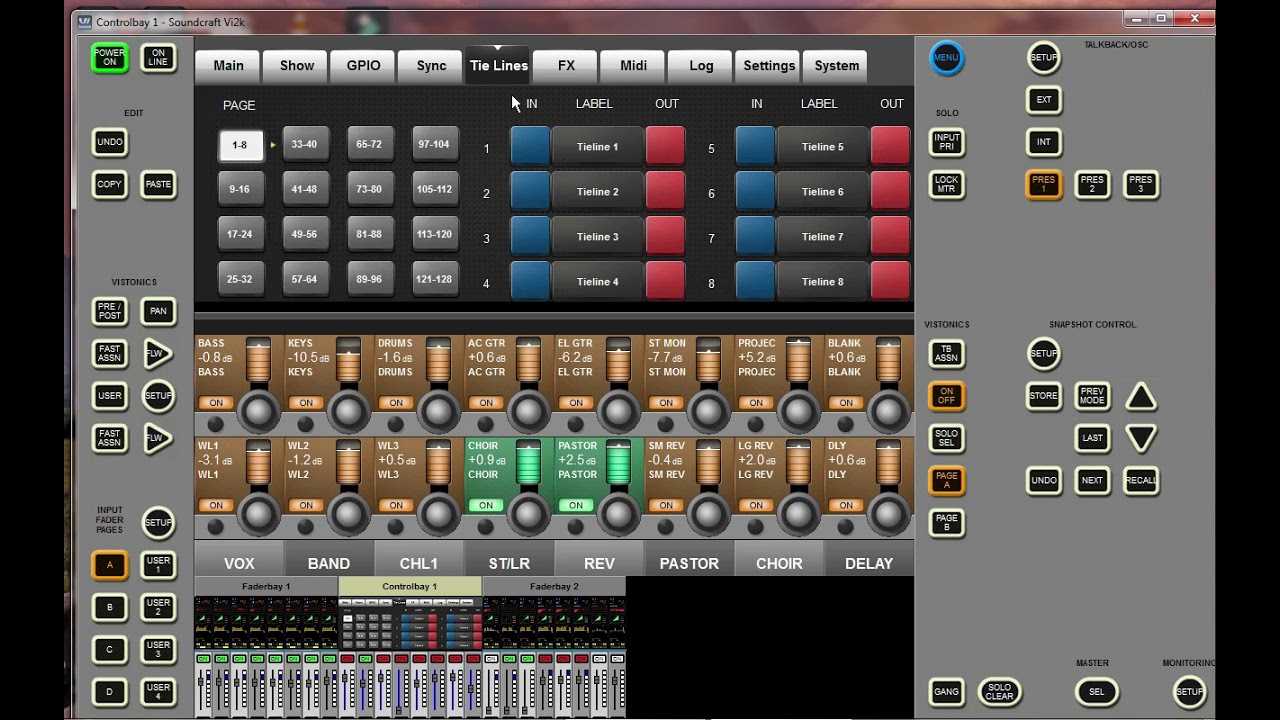This screenshot has width=1280, height=720.
Task: Click the snapshot STORE button
Action: click(x=1043, y=396)
